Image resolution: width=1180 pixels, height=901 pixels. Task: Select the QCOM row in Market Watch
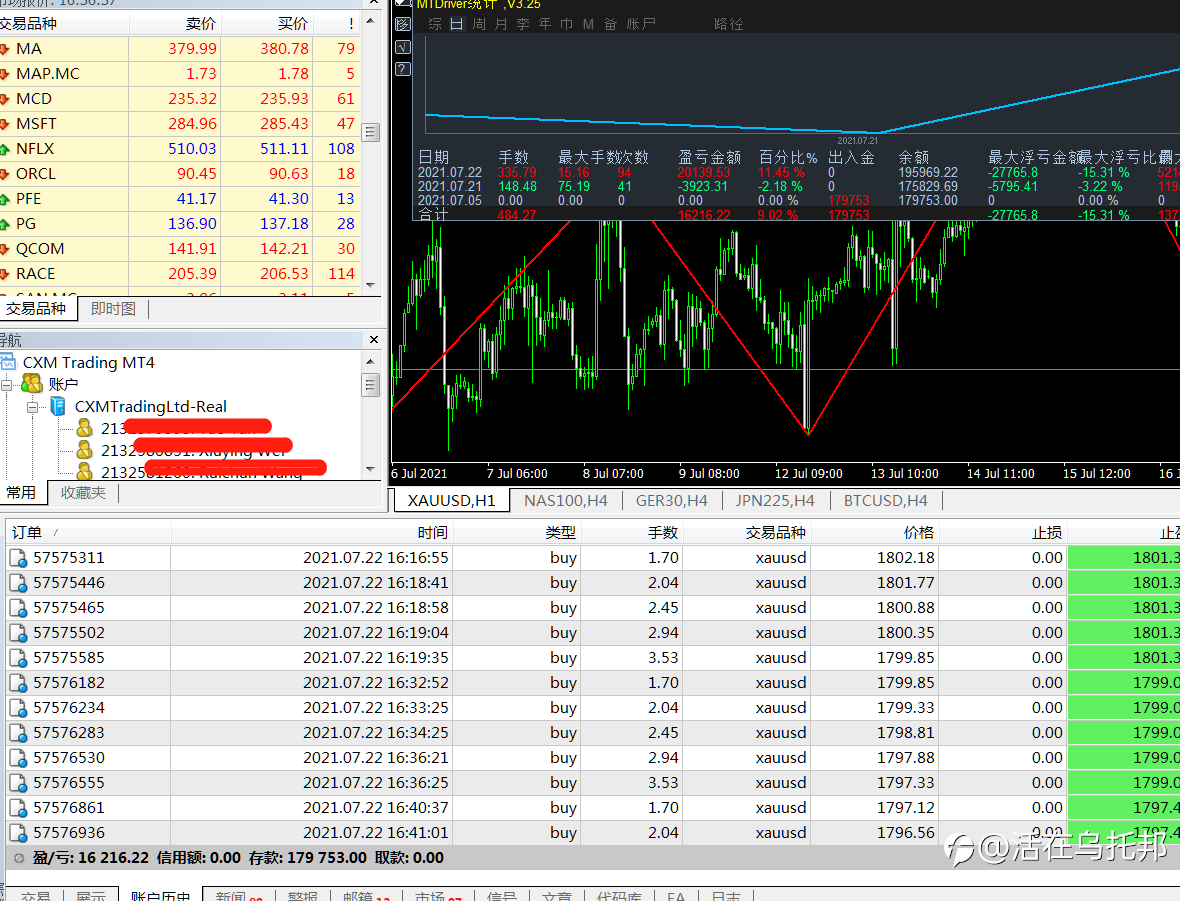[40, 249]
